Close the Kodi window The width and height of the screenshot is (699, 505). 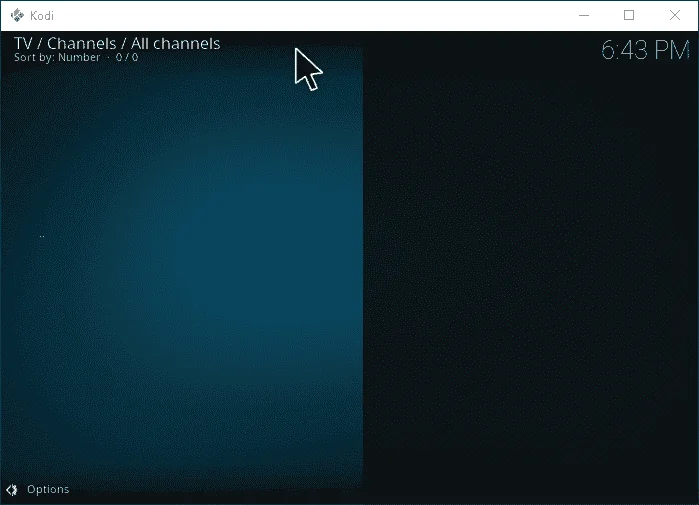point(675,16)
